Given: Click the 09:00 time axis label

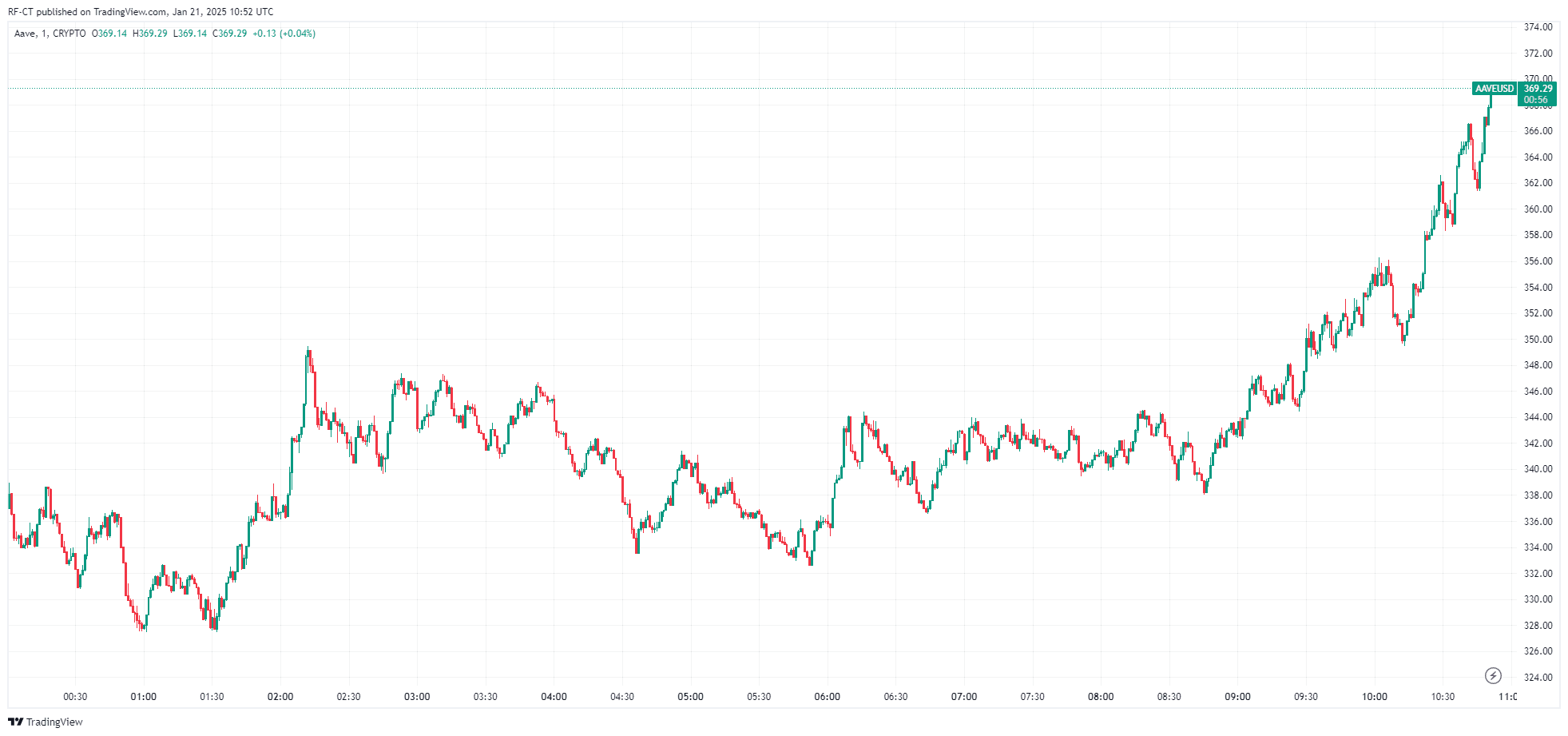Looking at the screenshot, I should coord(1238,697).
